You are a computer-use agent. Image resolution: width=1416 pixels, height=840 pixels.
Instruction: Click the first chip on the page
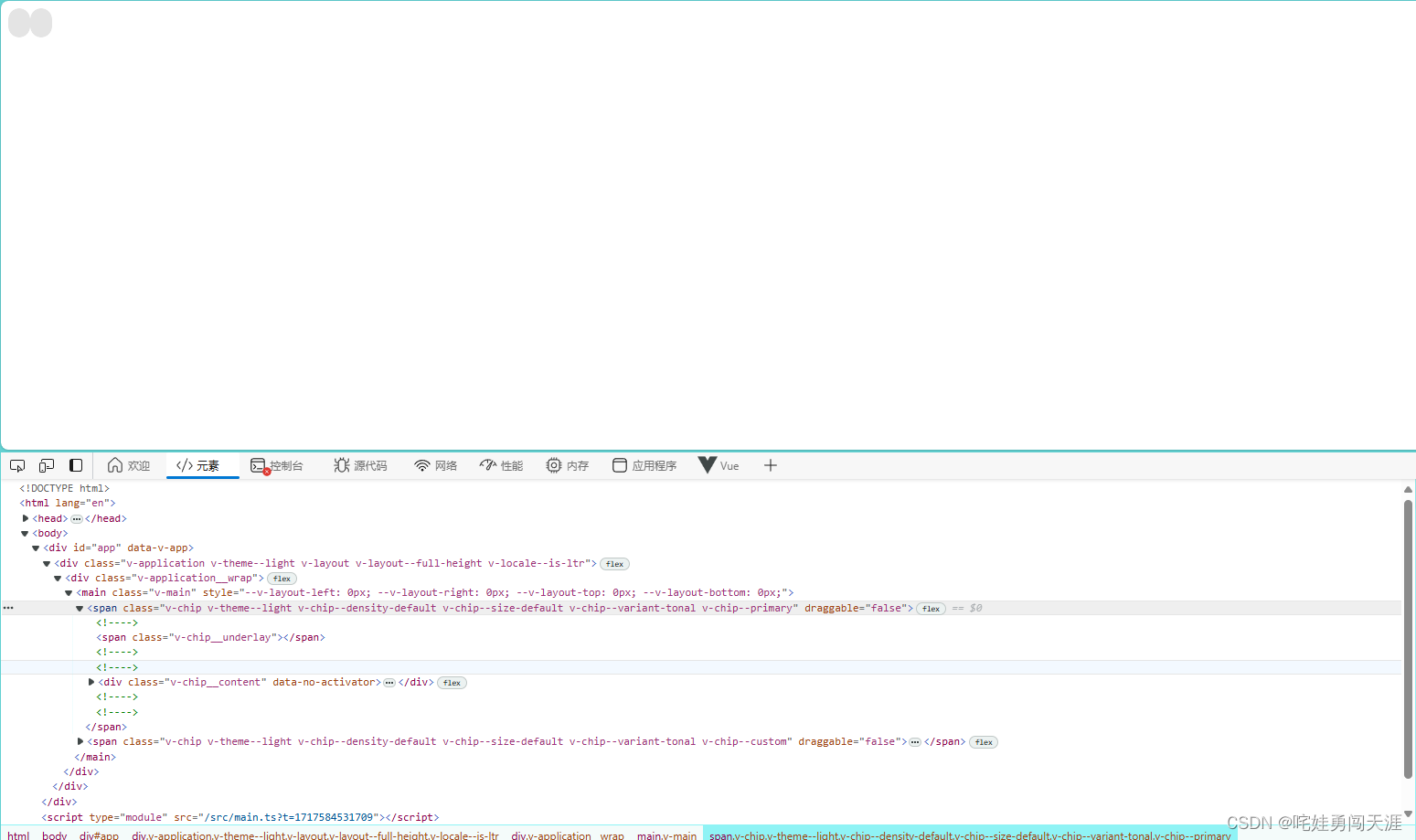point(19,23)
